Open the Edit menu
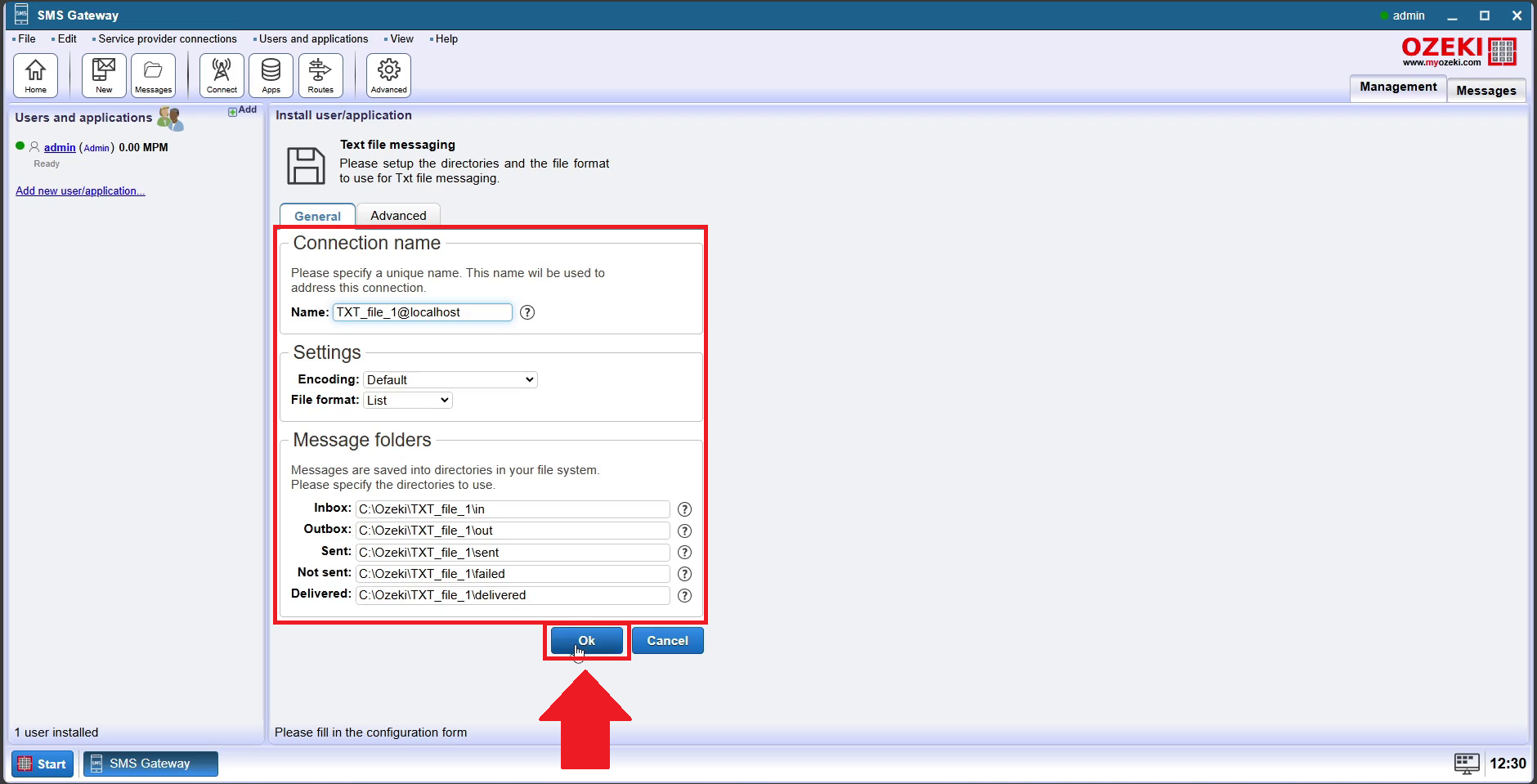The image size is (1537, 784). click(x=67, y=38)
